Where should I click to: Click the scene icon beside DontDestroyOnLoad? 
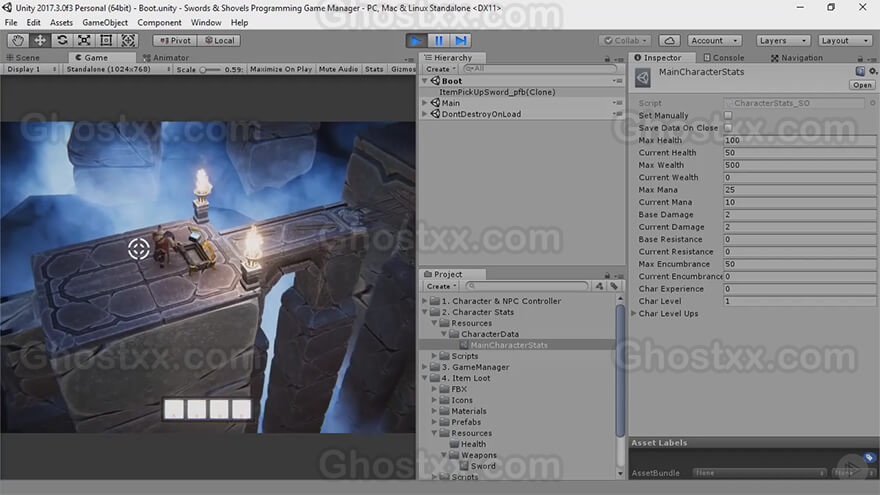click(x=436, y=114)
